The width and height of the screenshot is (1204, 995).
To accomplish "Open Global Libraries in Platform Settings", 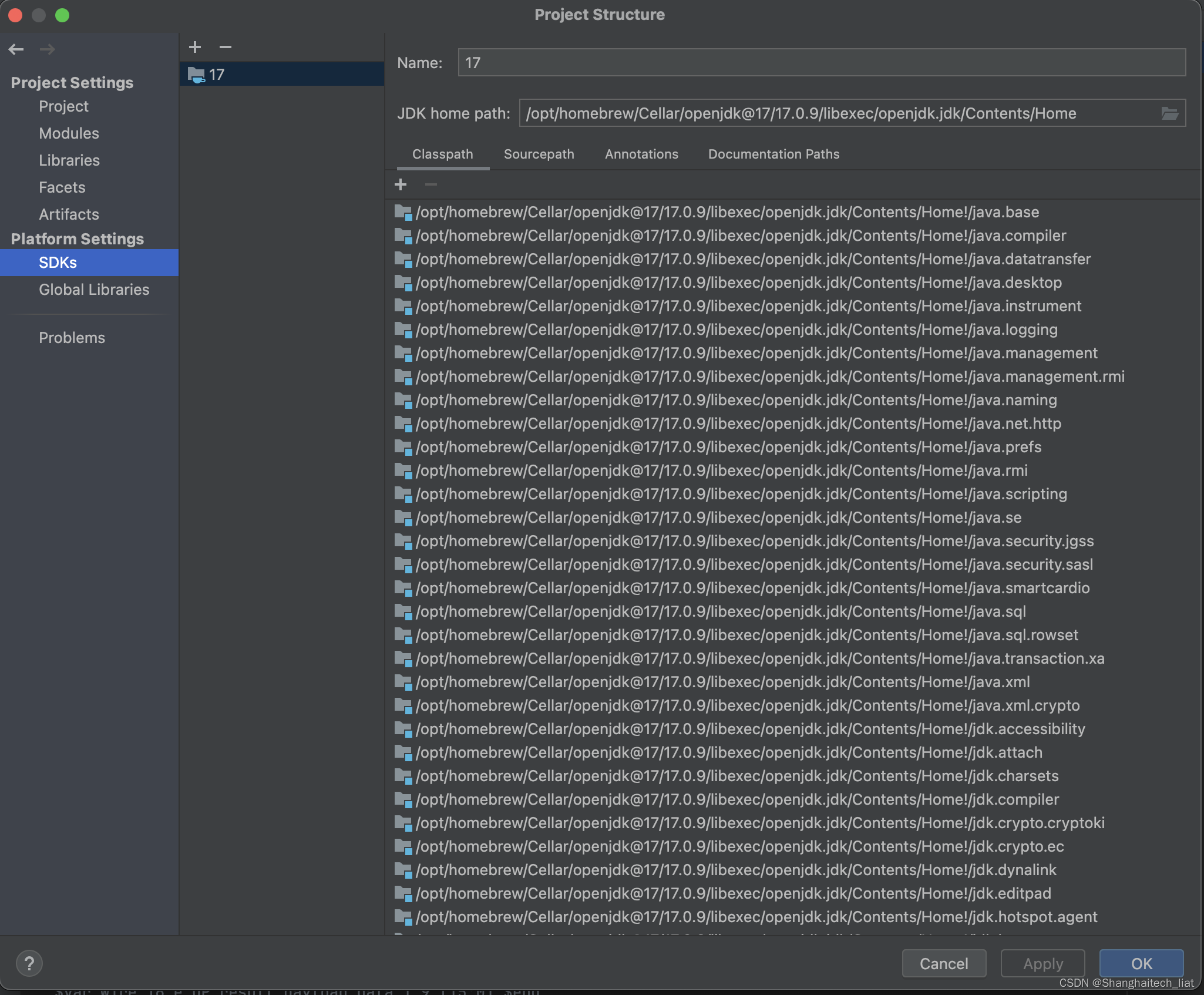I will point(94,290).
